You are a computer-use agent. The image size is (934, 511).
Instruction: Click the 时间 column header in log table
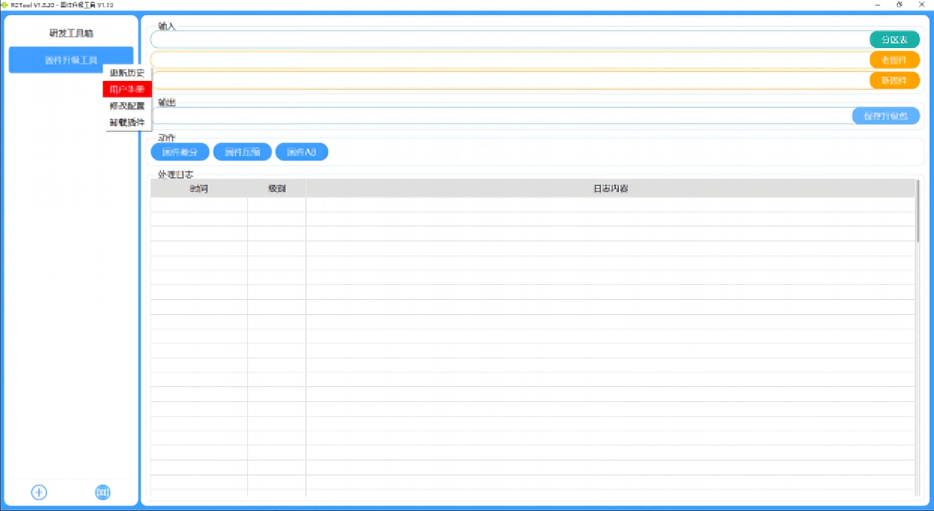199,188
